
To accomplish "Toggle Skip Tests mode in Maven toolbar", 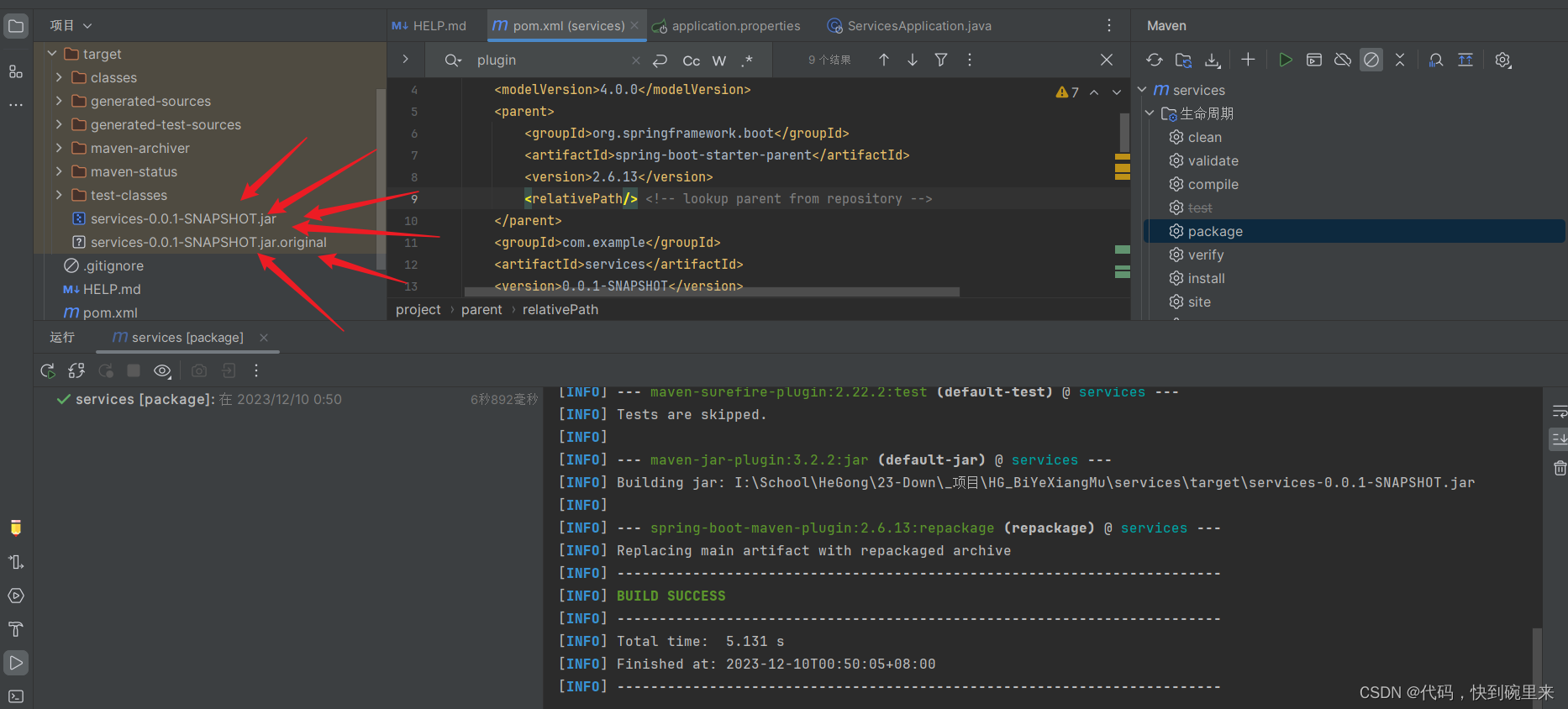I will [x=1371, y=60].
